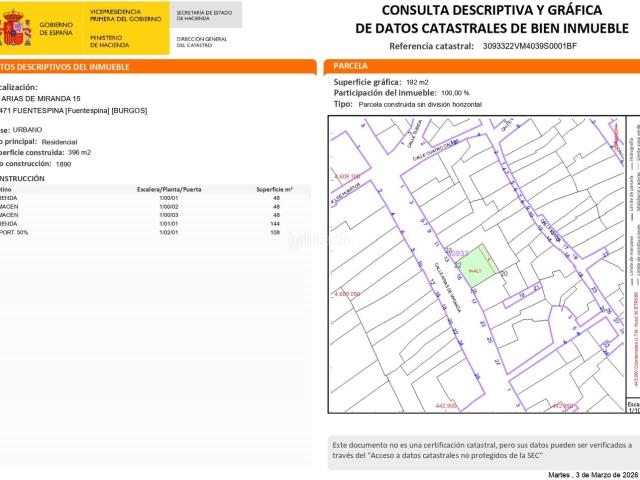
Task: Select built surface value '396 m2'
Action: click(80, 153)
